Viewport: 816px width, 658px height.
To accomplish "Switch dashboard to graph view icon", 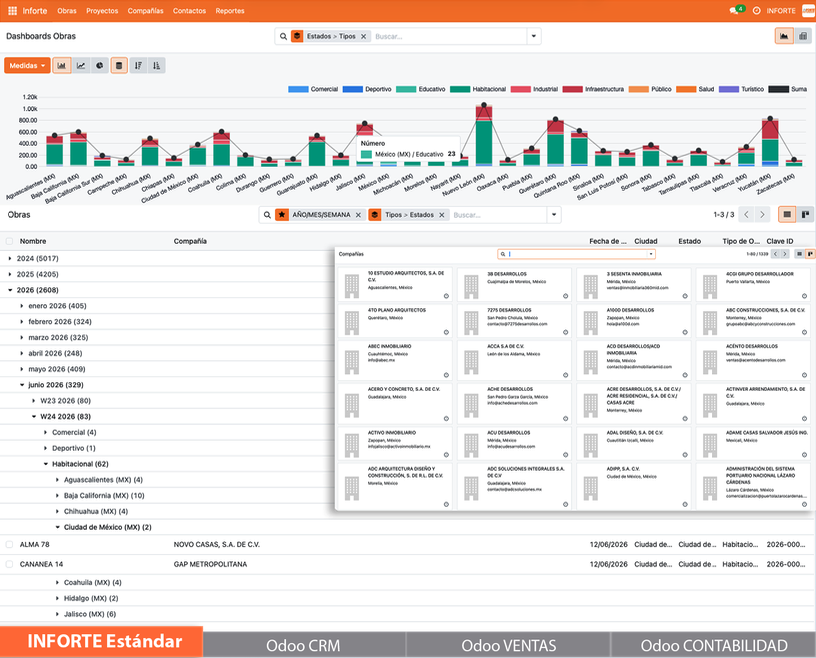I will 784,36.
